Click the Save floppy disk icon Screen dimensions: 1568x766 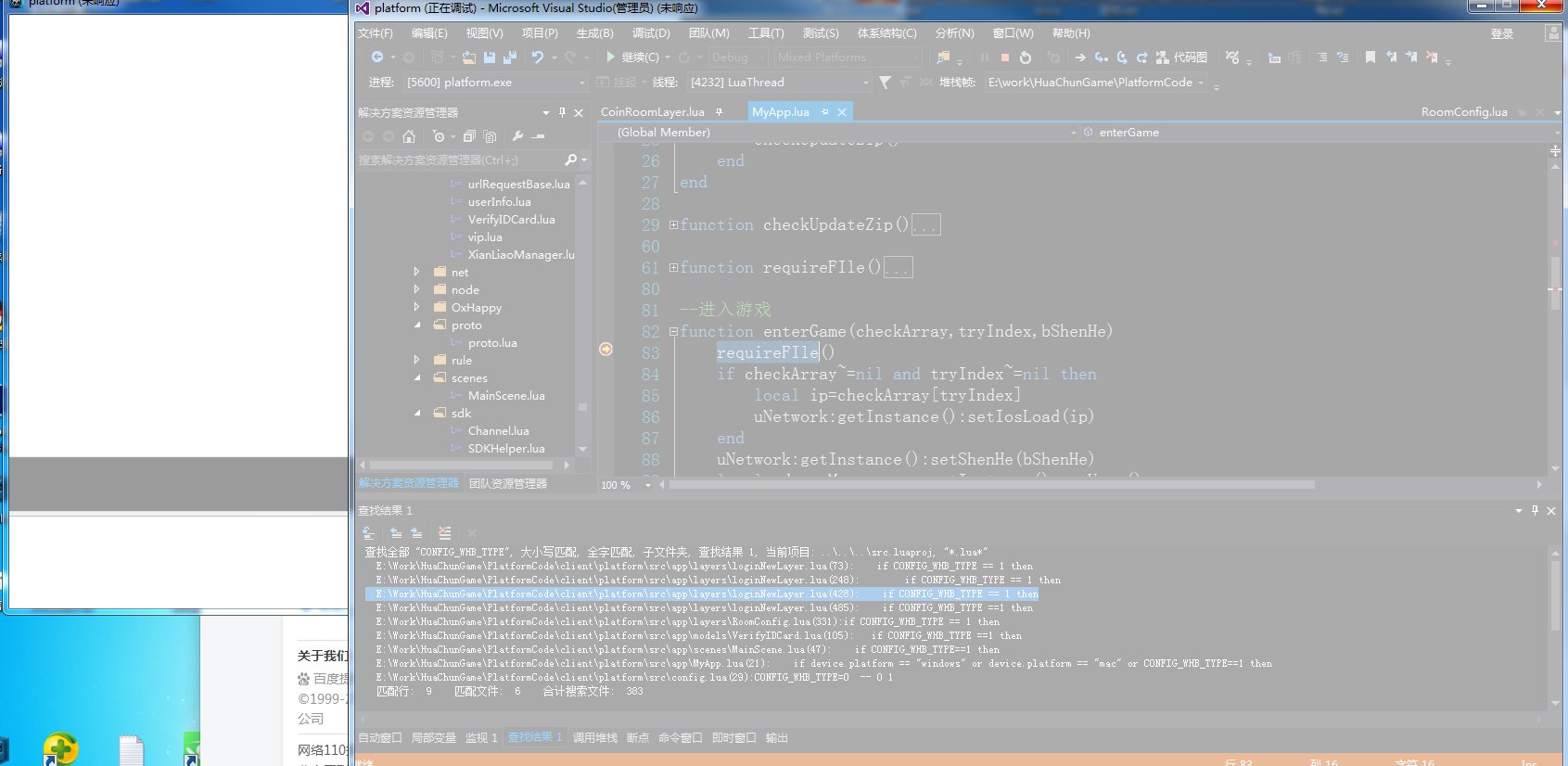click(x=490, y=57)
